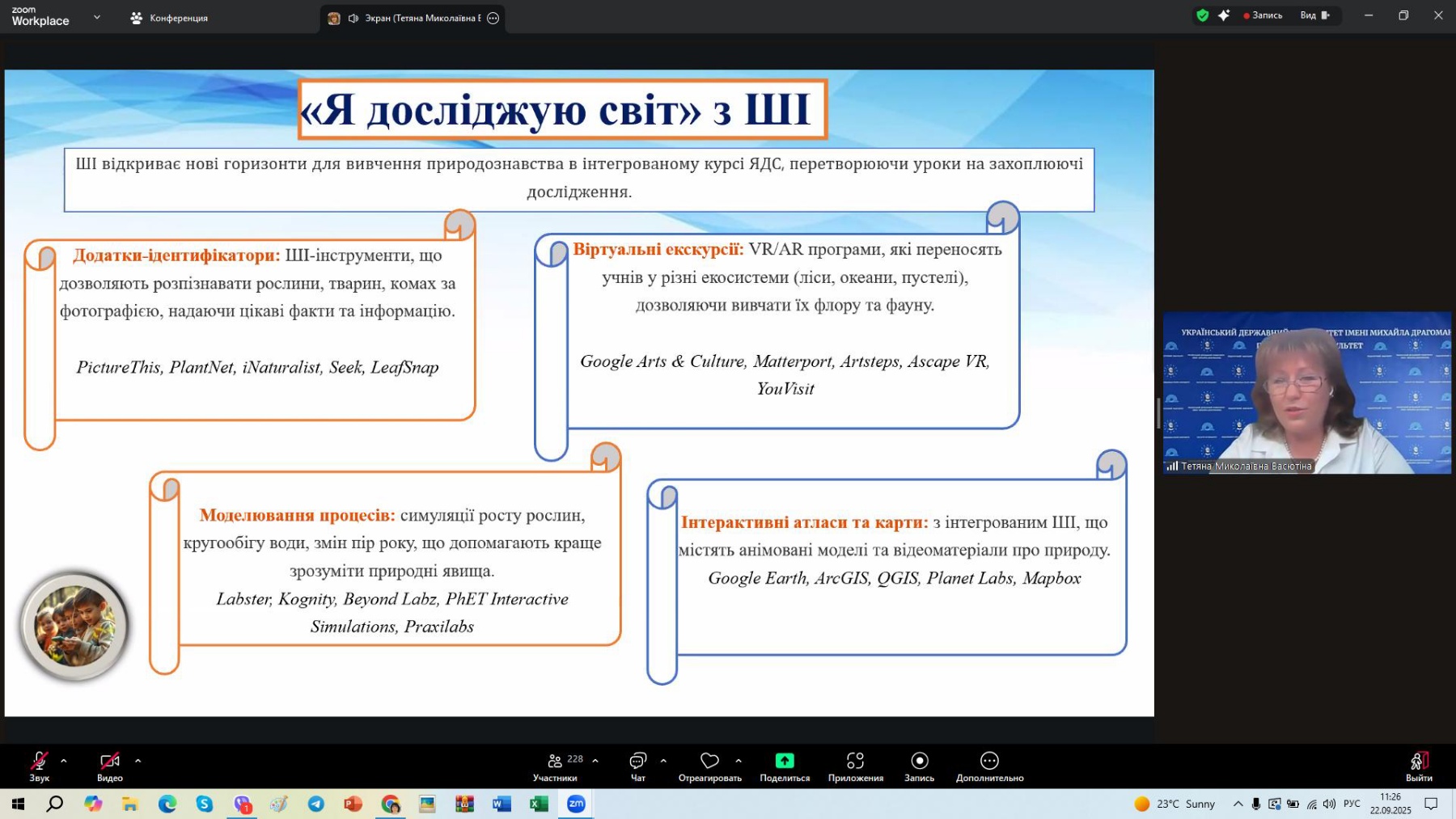Viewport: 1456px width, 819px height.
Task: Open File Explorer from taskbar
Action: pos(129,804)
